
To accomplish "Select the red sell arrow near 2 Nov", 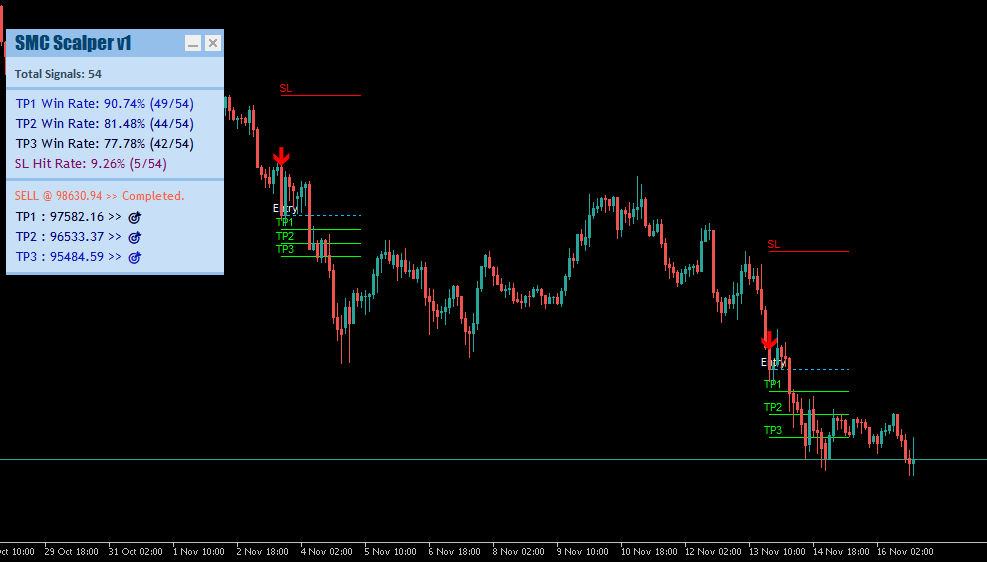I will [281, 157].
